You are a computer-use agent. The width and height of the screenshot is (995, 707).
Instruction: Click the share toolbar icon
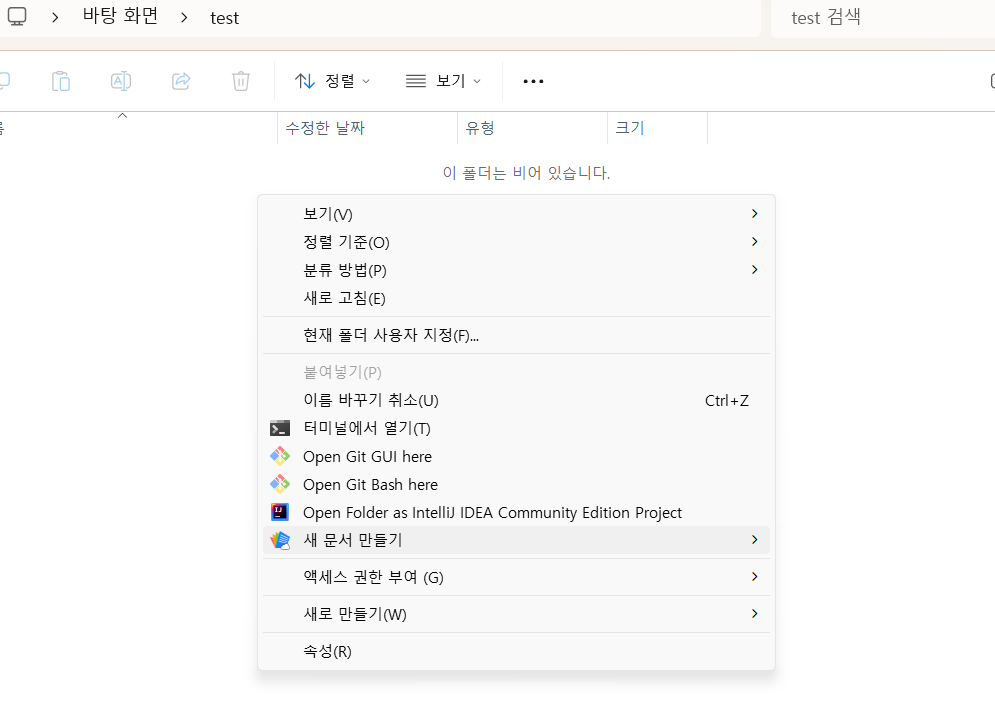coord(181,81)
